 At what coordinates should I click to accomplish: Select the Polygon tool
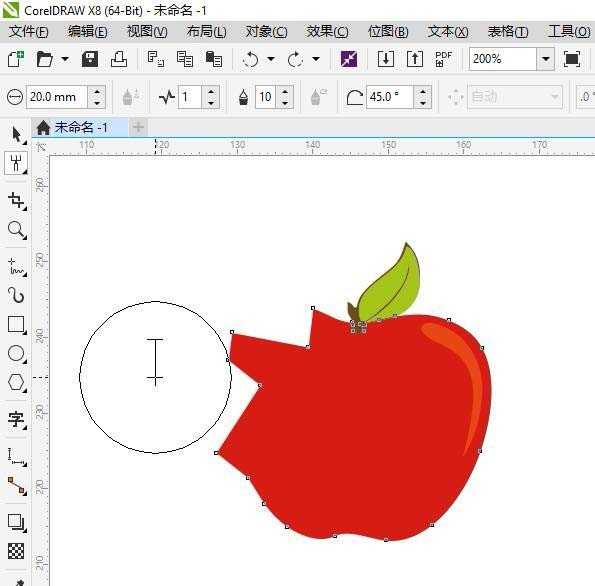coord(17,382)
